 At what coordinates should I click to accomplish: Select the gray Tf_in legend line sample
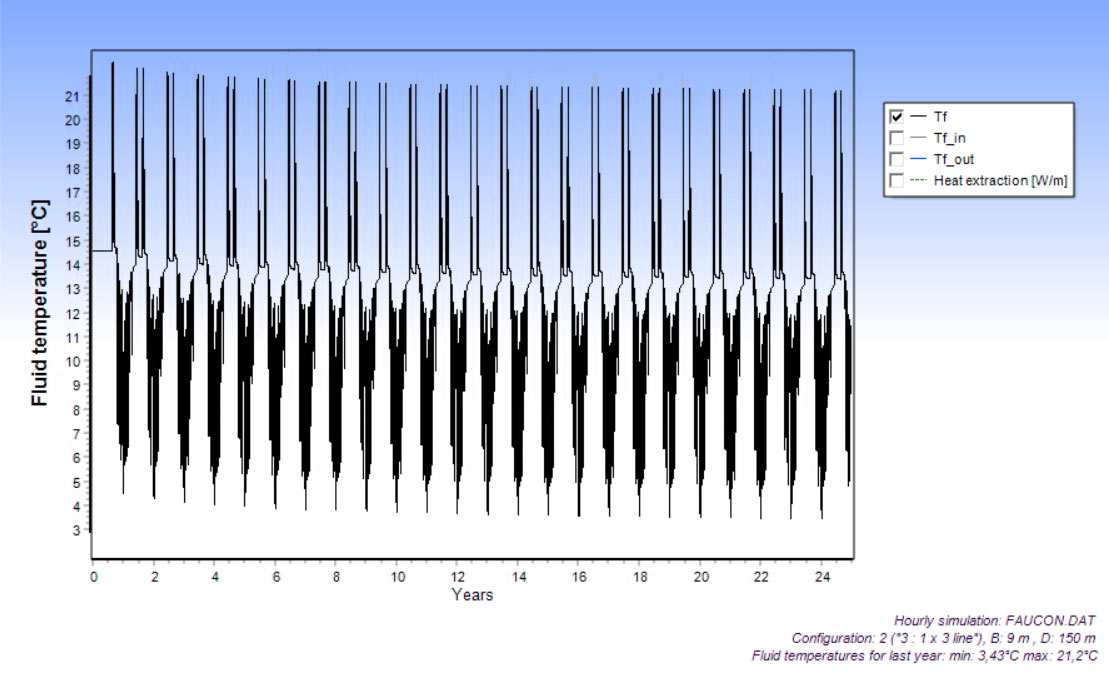[x=918, y=138]
